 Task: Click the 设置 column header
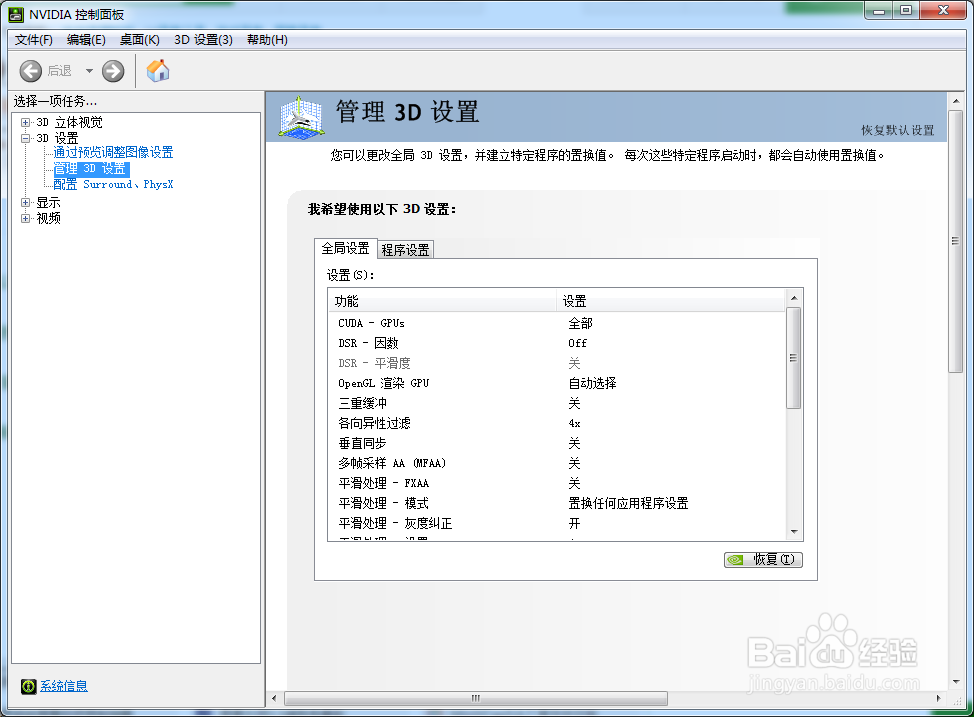[671, 301]
